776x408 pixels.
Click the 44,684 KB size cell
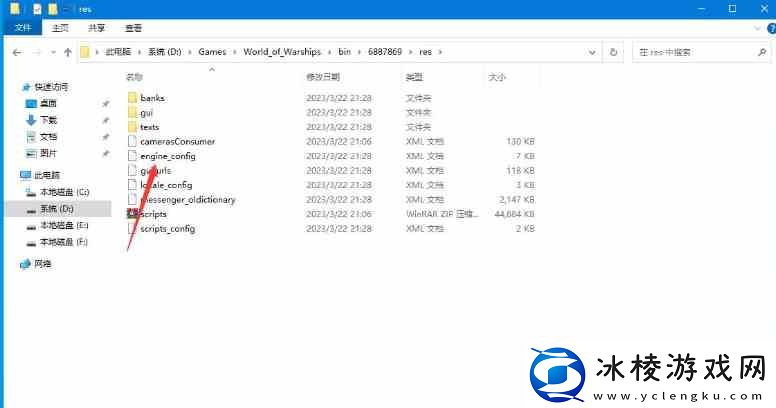(x=514, y=214)
